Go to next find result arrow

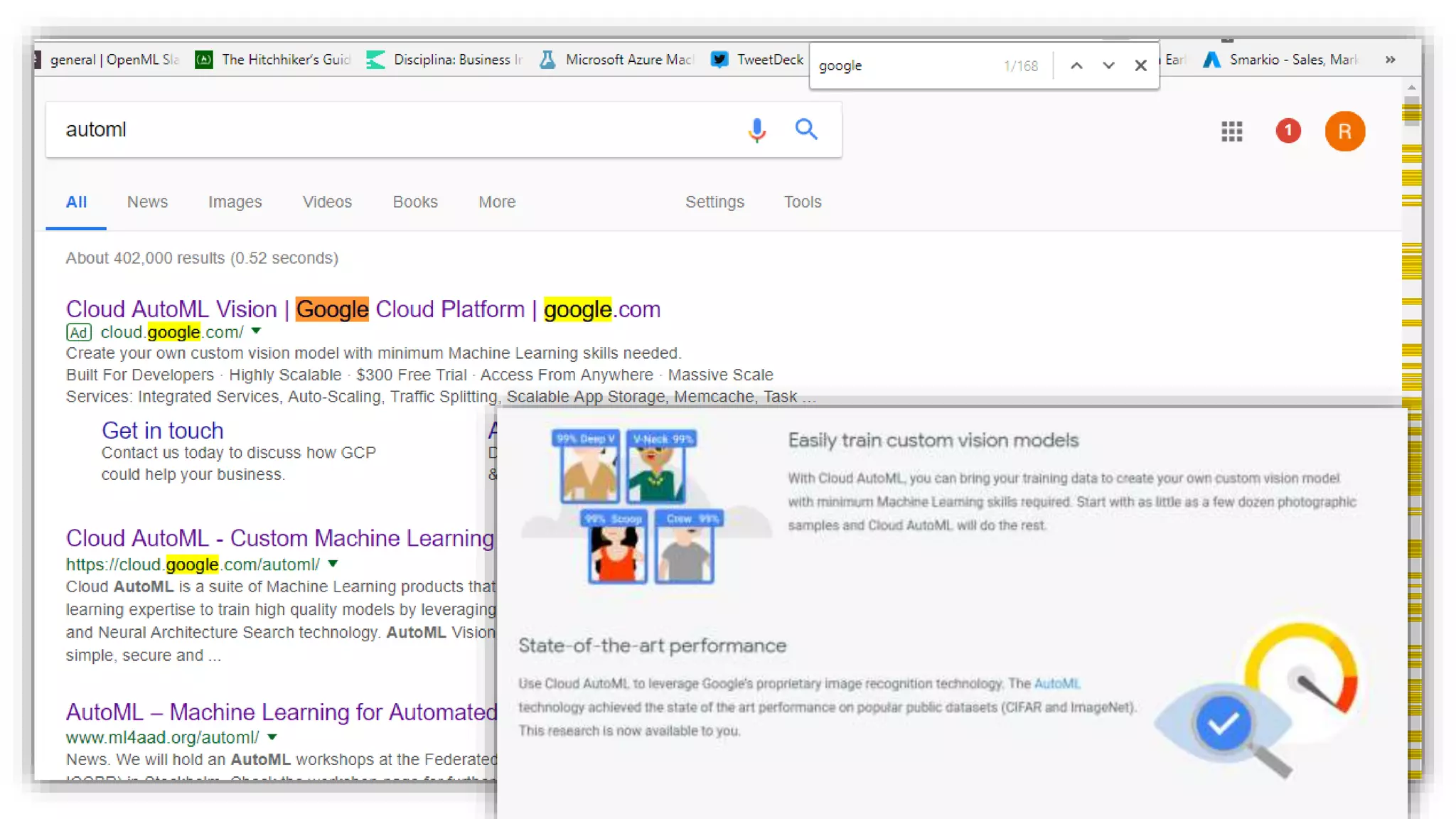(1108, 65)
